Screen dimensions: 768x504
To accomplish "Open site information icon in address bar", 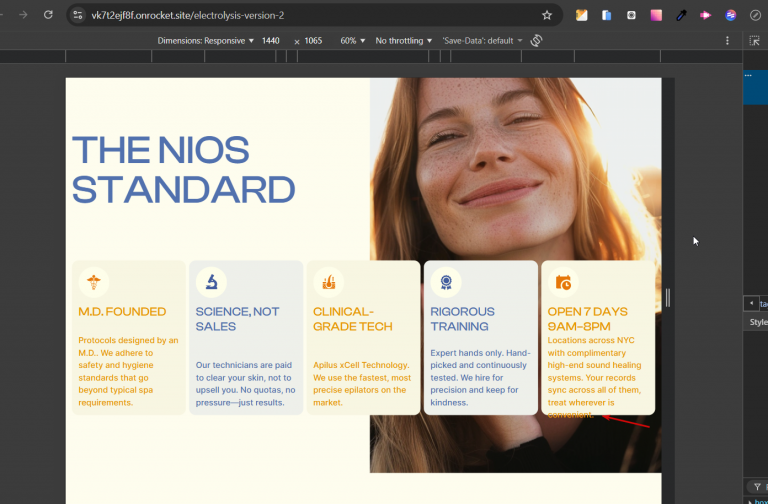I will point(78,15).
